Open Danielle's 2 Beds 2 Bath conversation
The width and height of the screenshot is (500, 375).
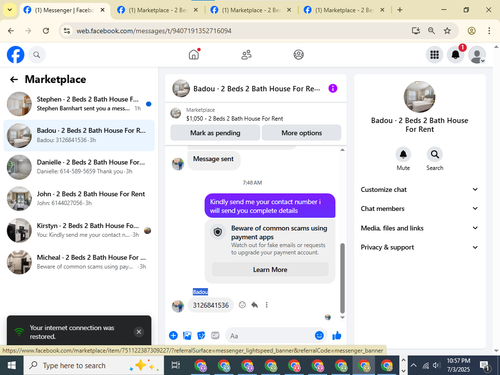(x=79, y=167)
